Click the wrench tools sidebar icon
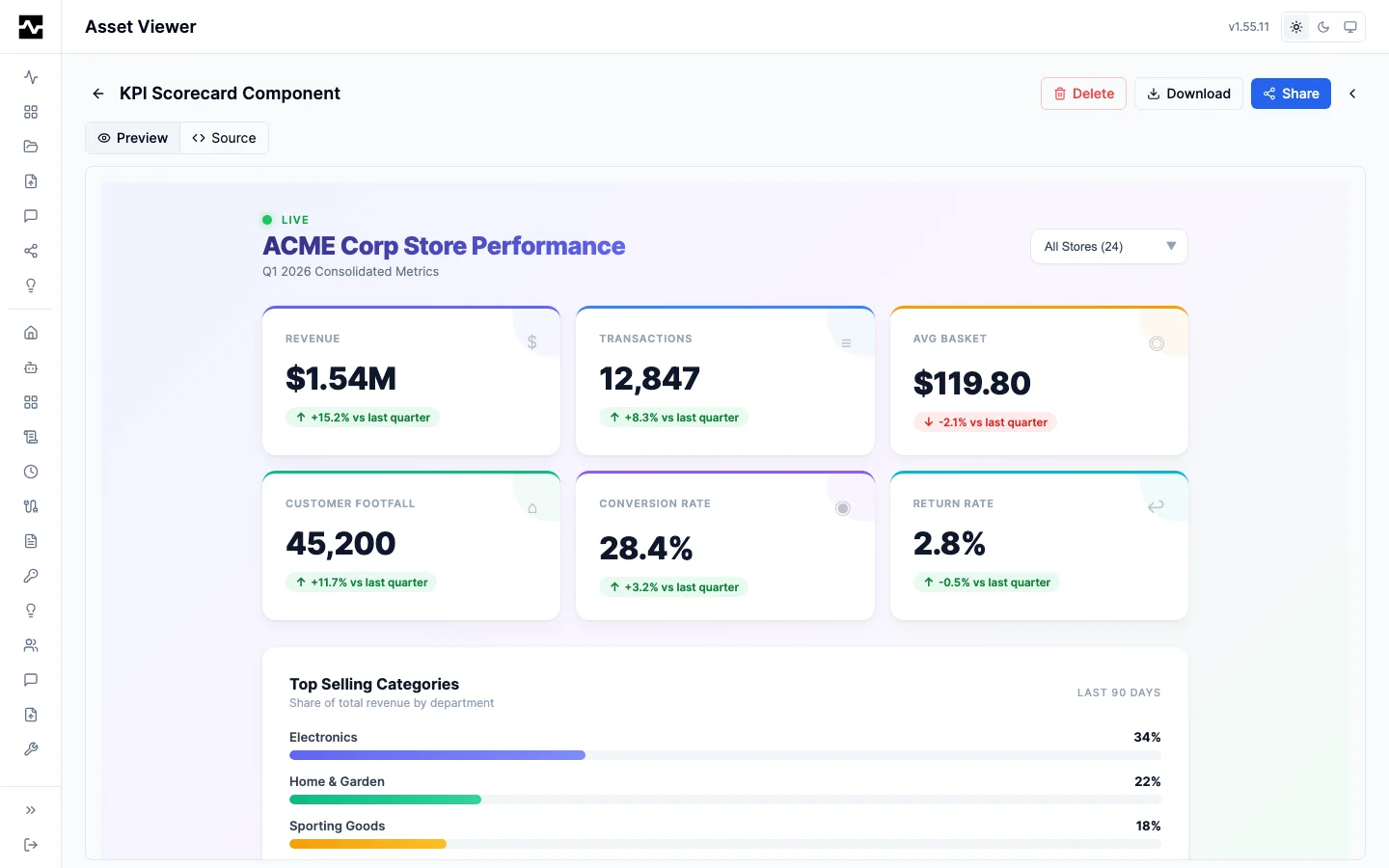Image resolution: width=1389 pixels, height=868 pixels. (x=31, y=749)
